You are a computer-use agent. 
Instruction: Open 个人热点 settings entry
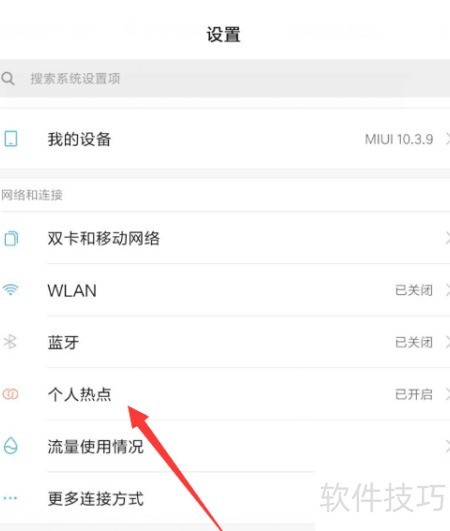(225, 394)
